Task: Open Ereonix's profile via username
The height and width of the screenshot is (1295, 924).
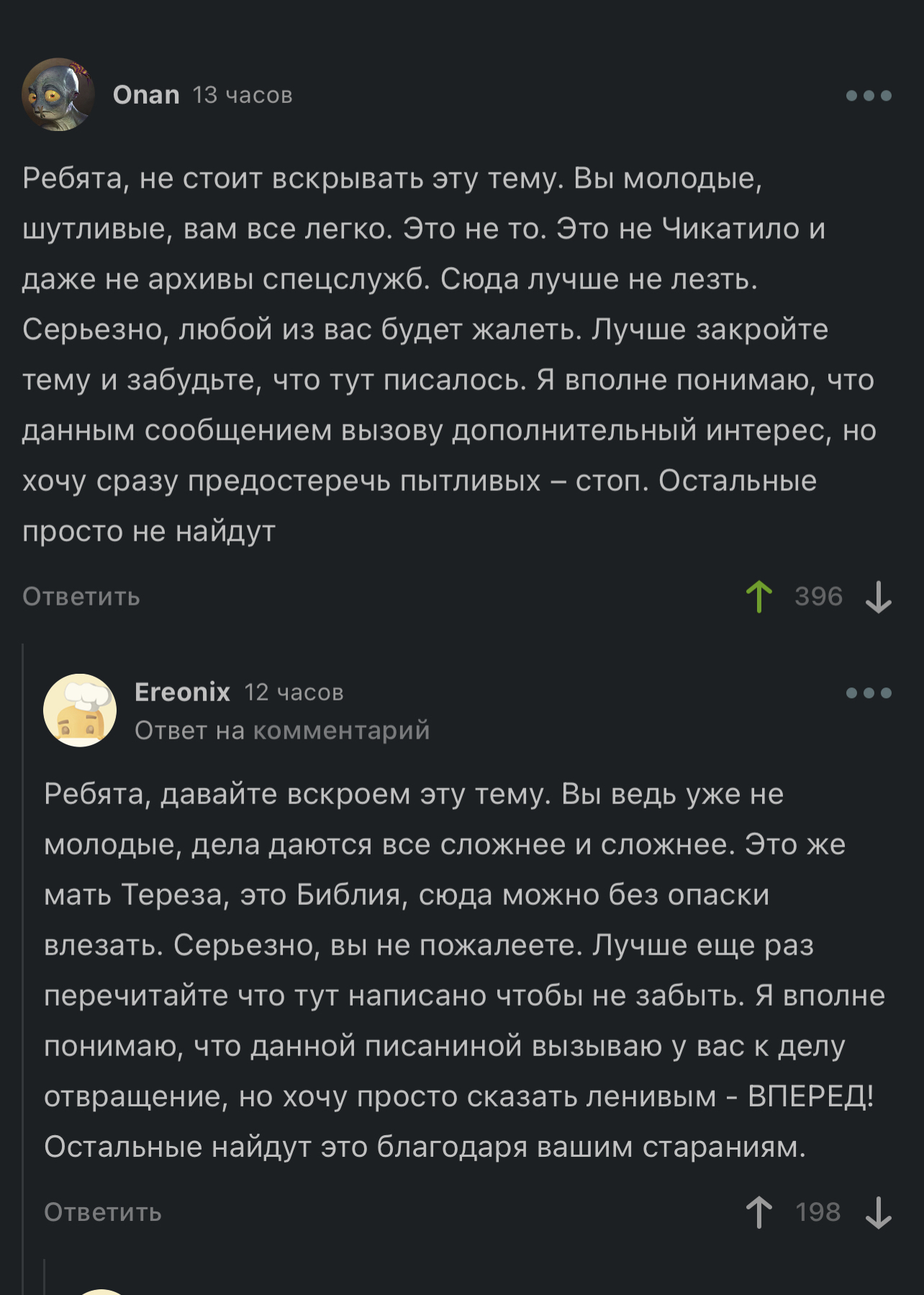Action: tap(182, 692)
